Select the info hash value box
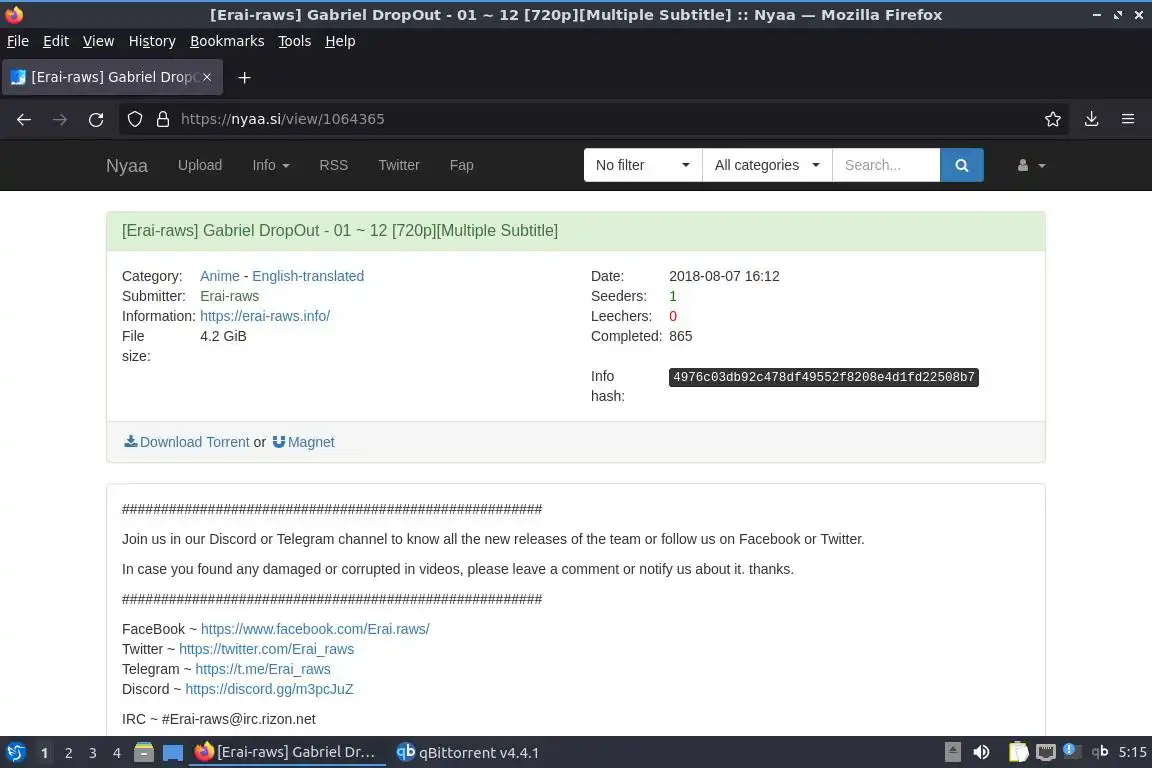 click(824, 377)
